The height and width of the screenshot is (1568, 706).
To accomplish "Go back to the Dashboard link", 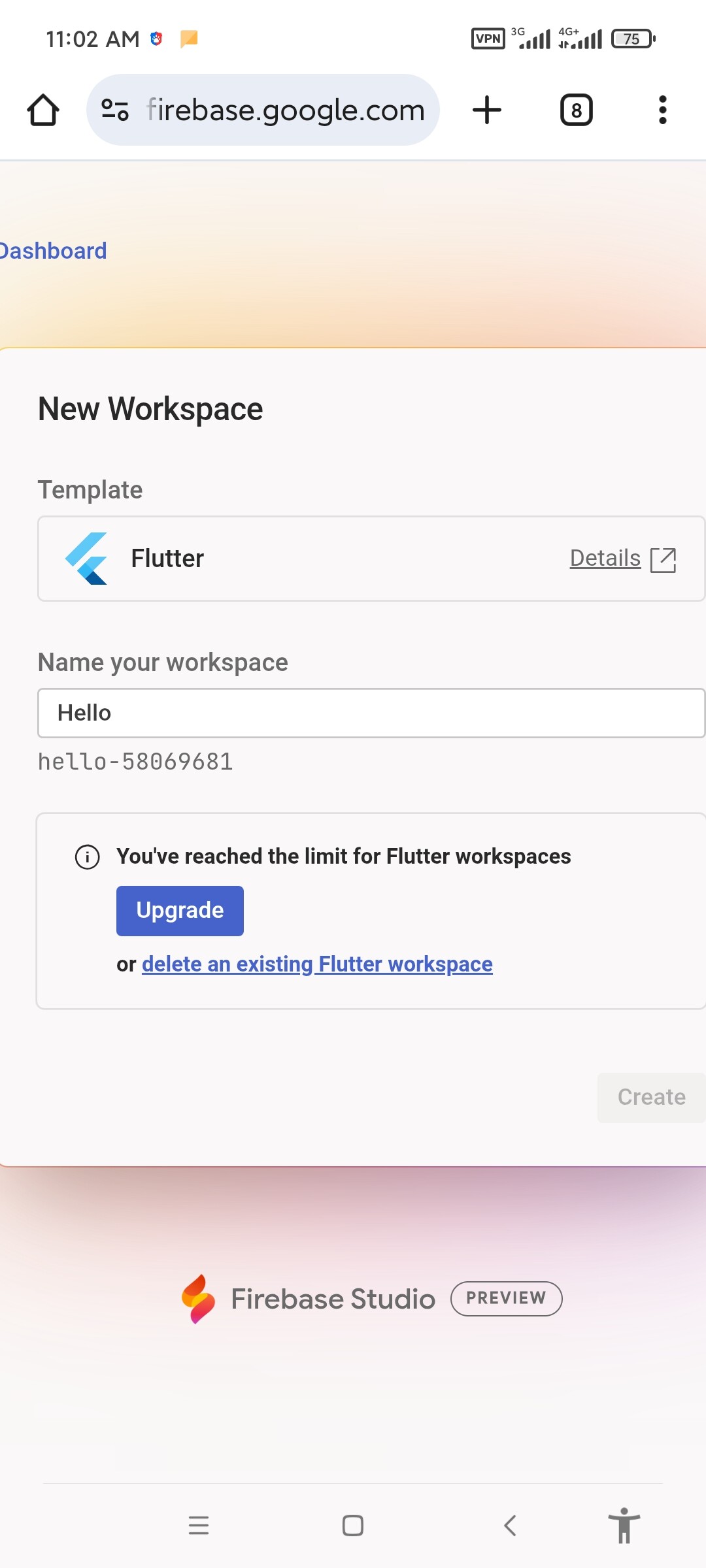I will (x=52, y=251).
